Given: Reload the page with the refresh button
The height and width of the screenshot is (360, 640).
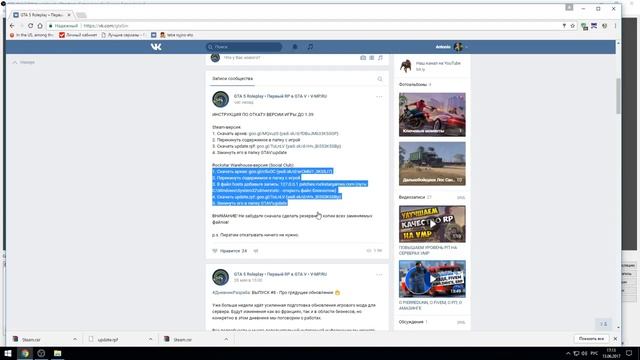Looking at the screenshot, I should [31, 26].
